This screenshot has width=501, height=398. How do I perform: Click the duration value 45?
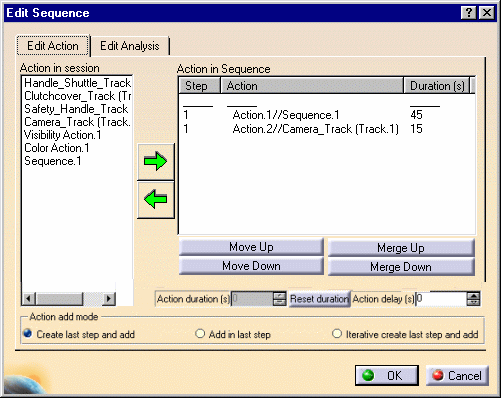pos(417,115)
